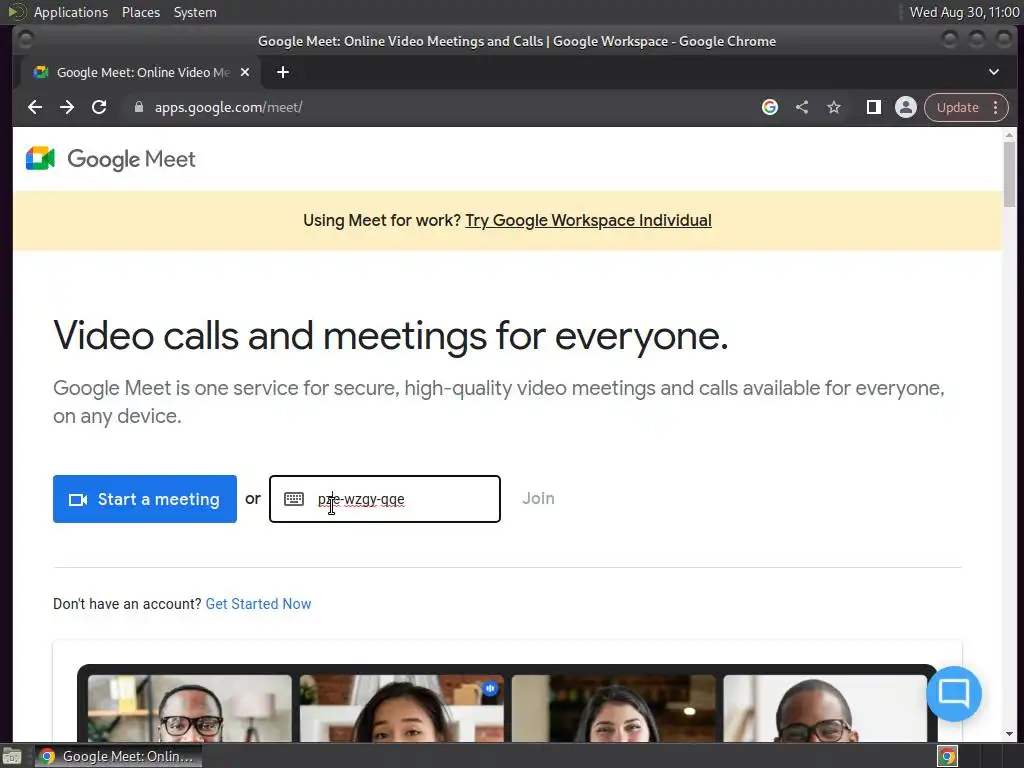The image size is (1024, 768).
Task: Open the blue chat support bubble
Action: (x=953, y=693)
